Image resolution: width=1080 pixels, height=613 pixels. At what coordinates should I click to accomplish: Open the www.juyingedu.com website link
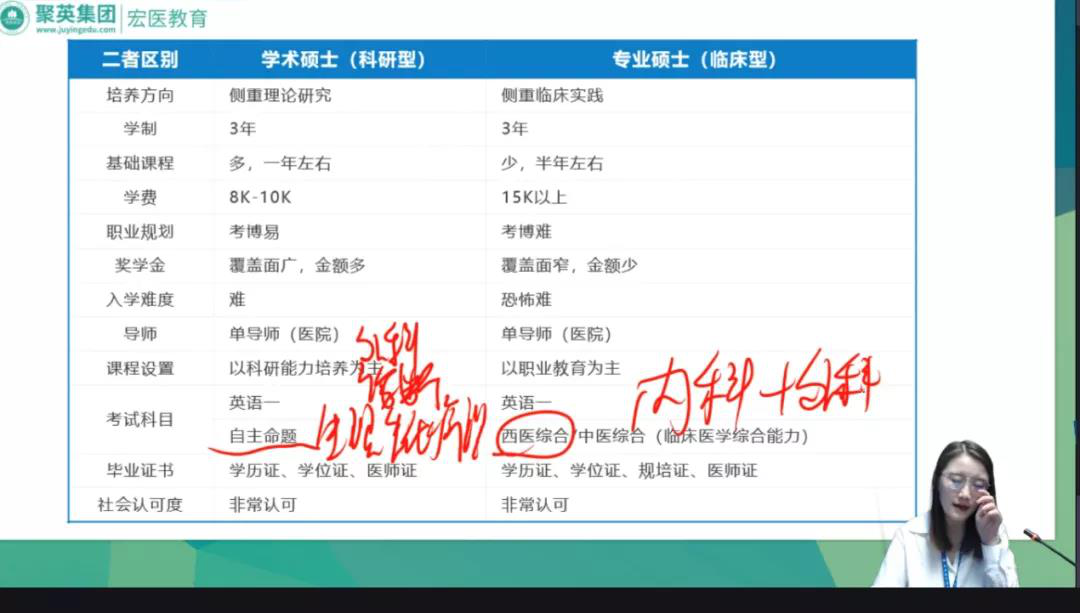(x=75, y=30)
